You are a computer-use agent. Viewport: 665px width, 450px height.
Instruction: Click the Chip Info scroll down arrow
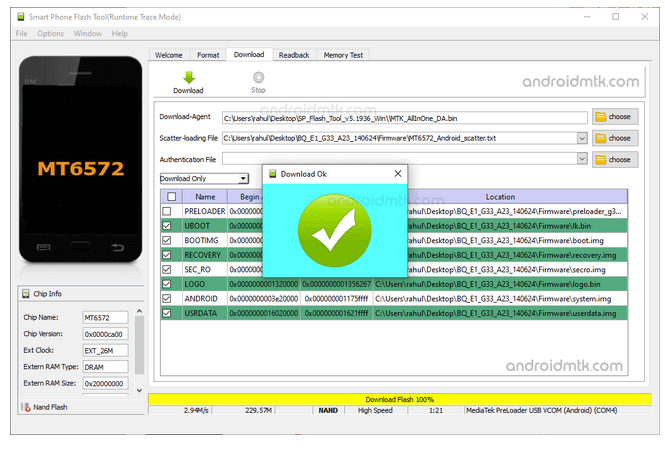point(139,390)
